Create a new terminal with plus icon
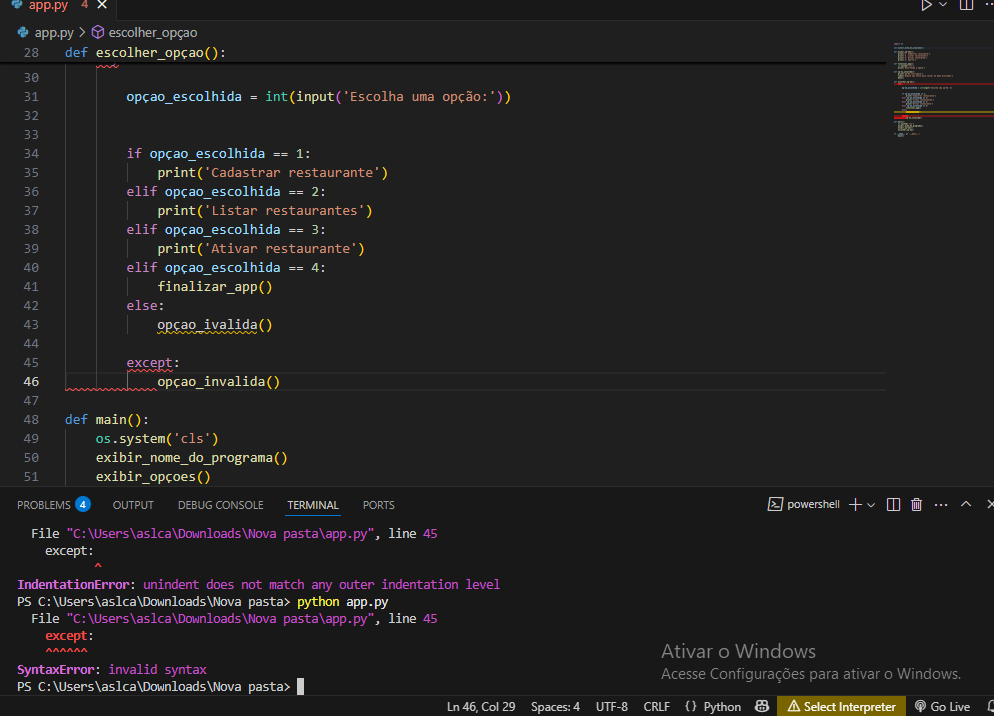994x716 pixels. (x=855, y=504)
